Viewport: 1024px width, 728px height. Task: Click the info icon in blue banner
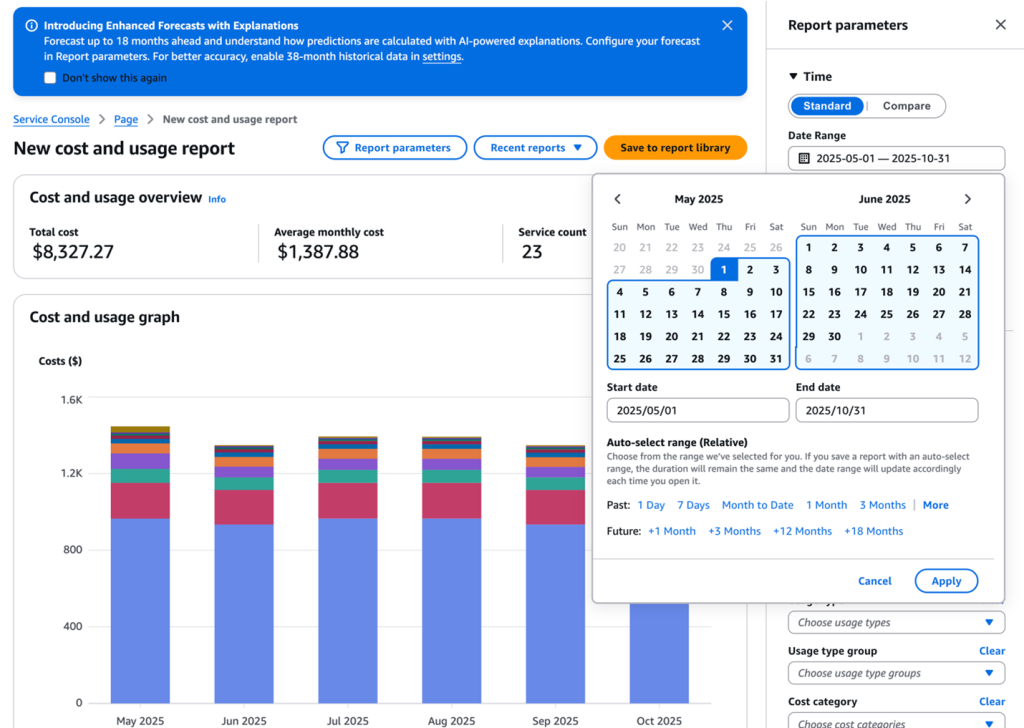pyautogui.click(x=32, y=25)
